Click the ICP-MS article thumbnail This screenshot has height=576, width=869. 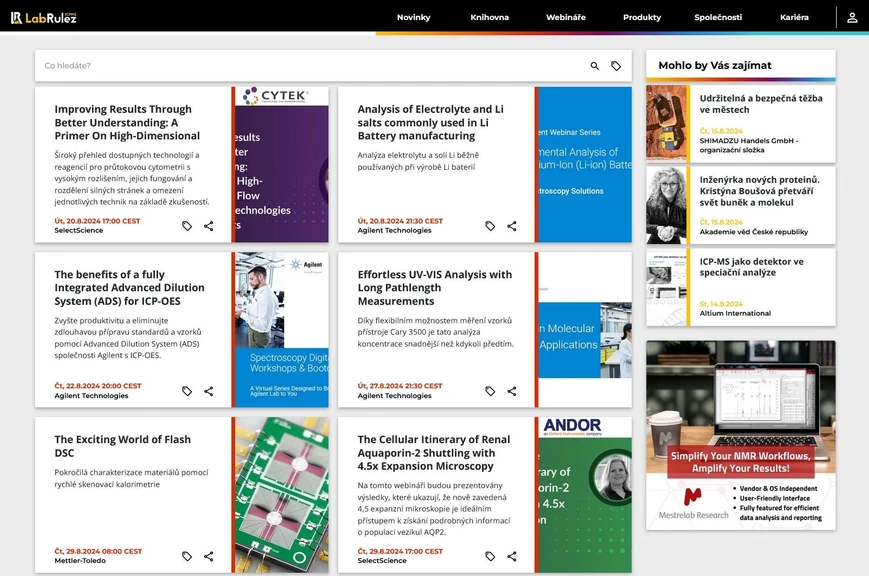click(x=666, y=287)
